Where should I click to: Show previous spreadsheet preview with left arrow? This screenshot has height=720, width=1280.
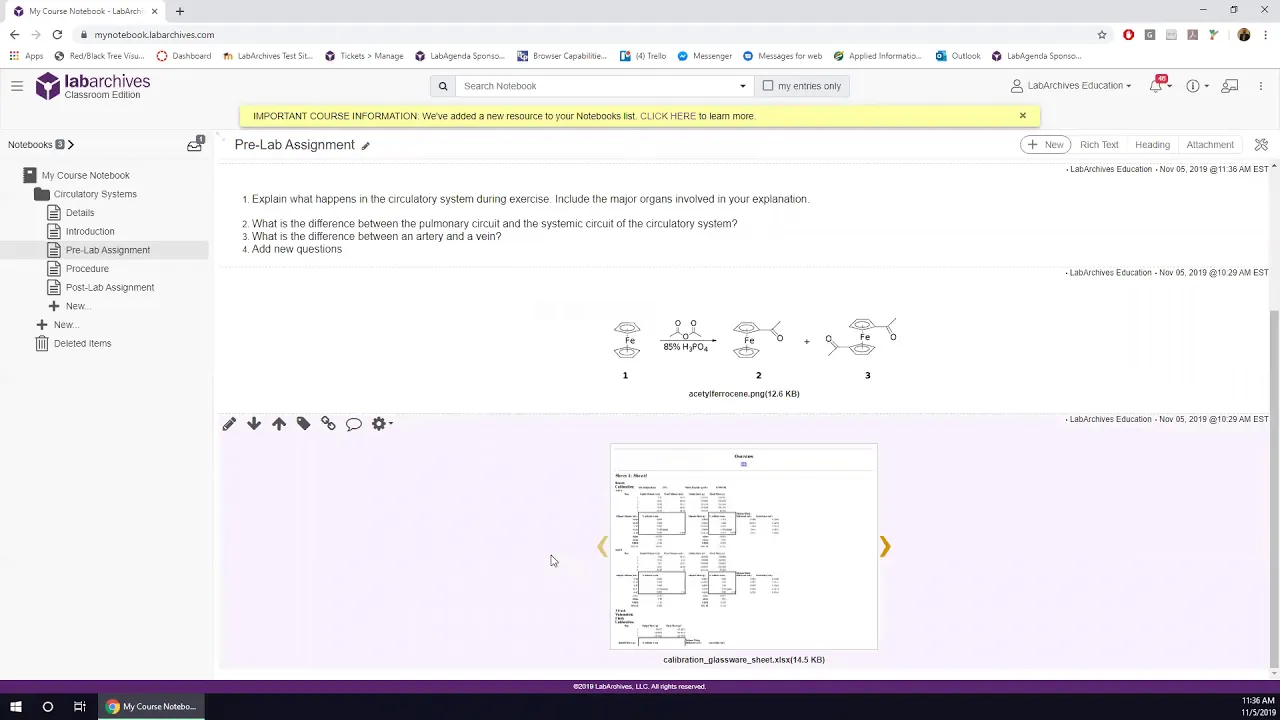602,546
